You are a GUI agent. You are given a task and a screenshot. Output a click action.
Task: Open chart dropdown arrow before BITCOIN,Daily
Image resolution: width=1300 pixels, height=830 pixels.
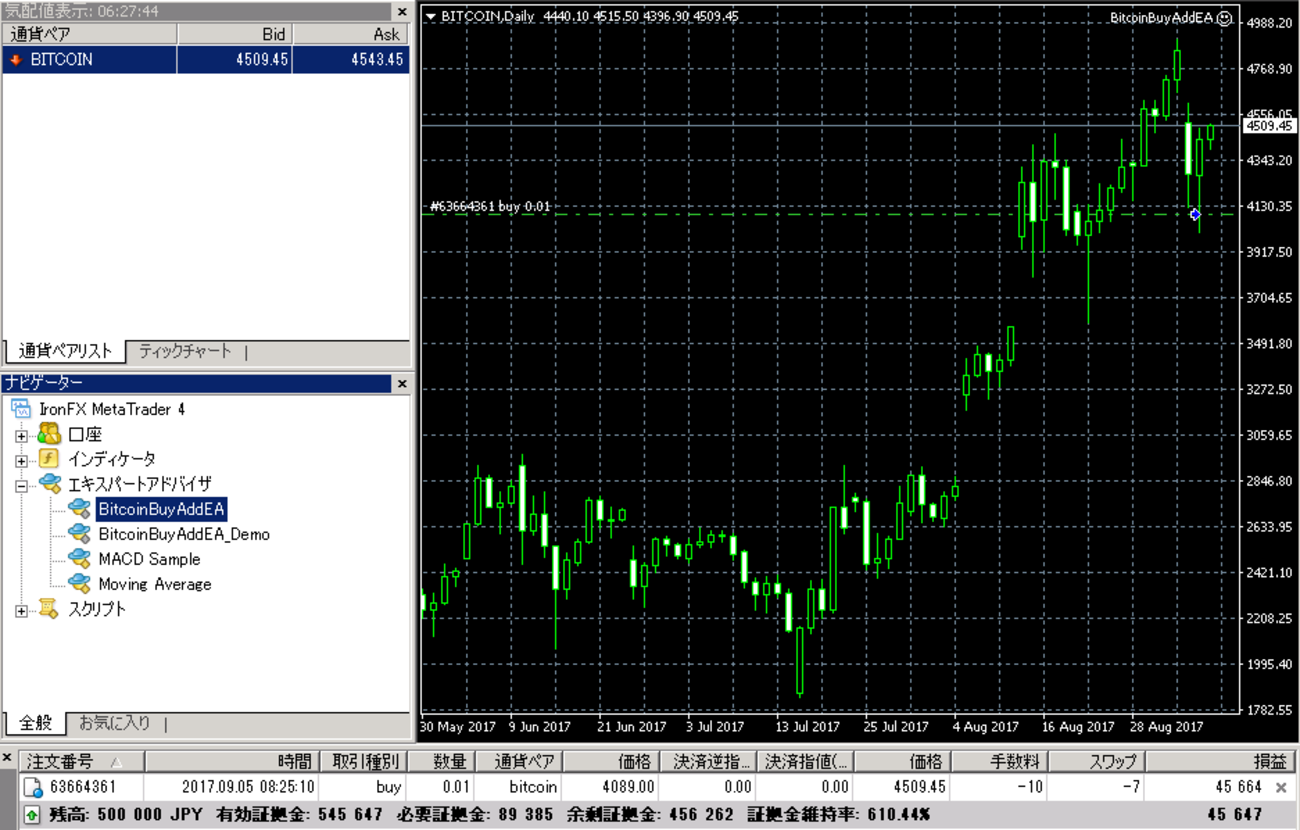point(430,16)
